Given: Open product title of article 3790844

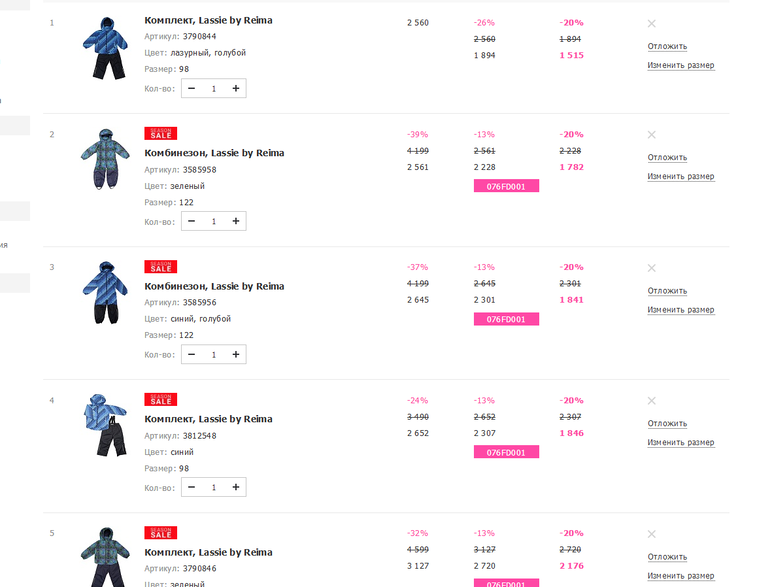Looking at the screenshot, I should click(208, 20).
